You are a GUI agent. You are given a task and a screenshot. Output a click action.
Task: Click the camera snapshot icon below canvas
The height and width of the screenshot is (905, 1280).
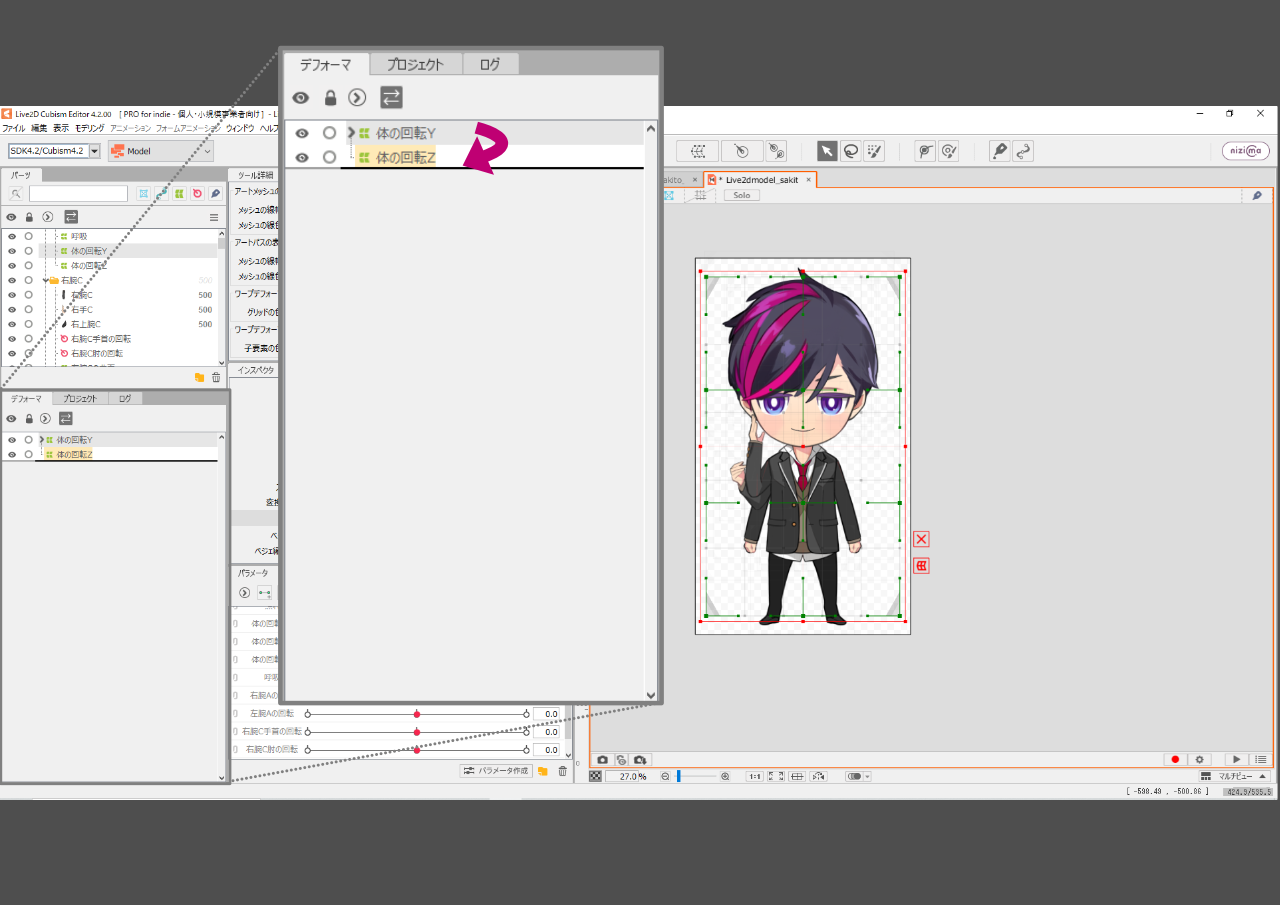coord(602,760)
